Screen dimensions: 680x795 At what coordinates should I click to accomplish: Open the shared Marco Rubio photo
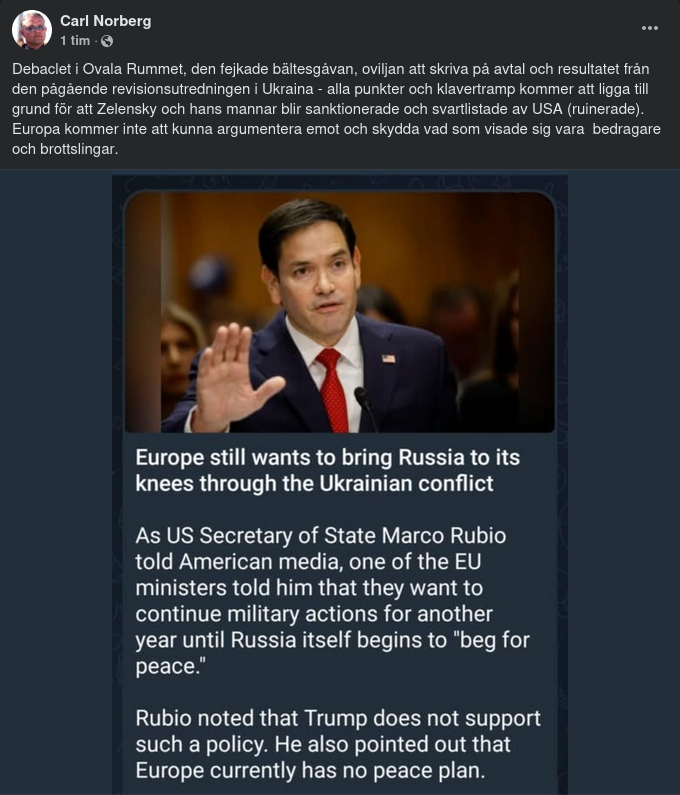340,312
